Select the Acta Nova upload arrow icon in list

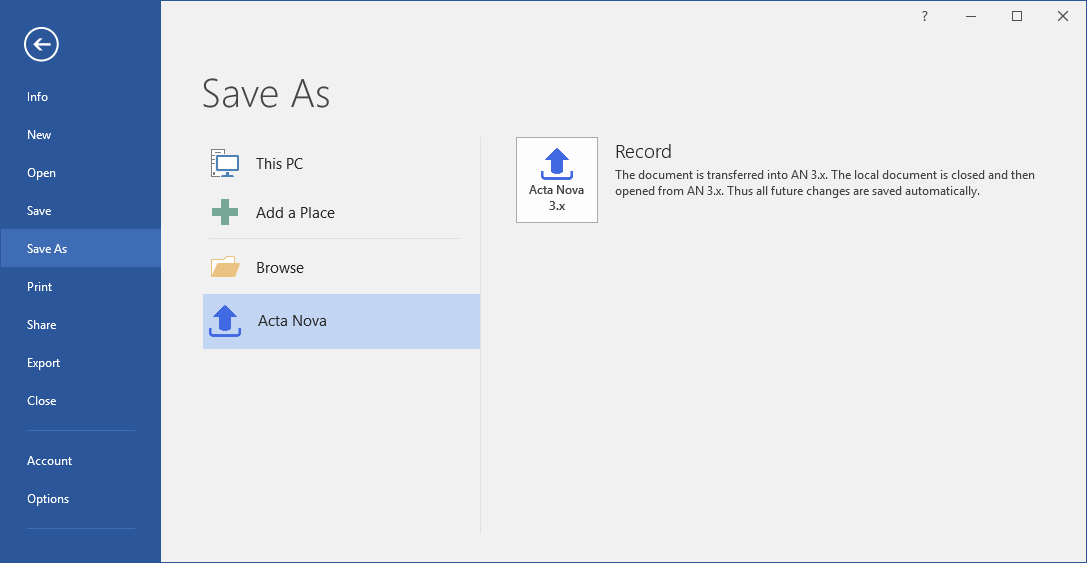click(225, 321)
